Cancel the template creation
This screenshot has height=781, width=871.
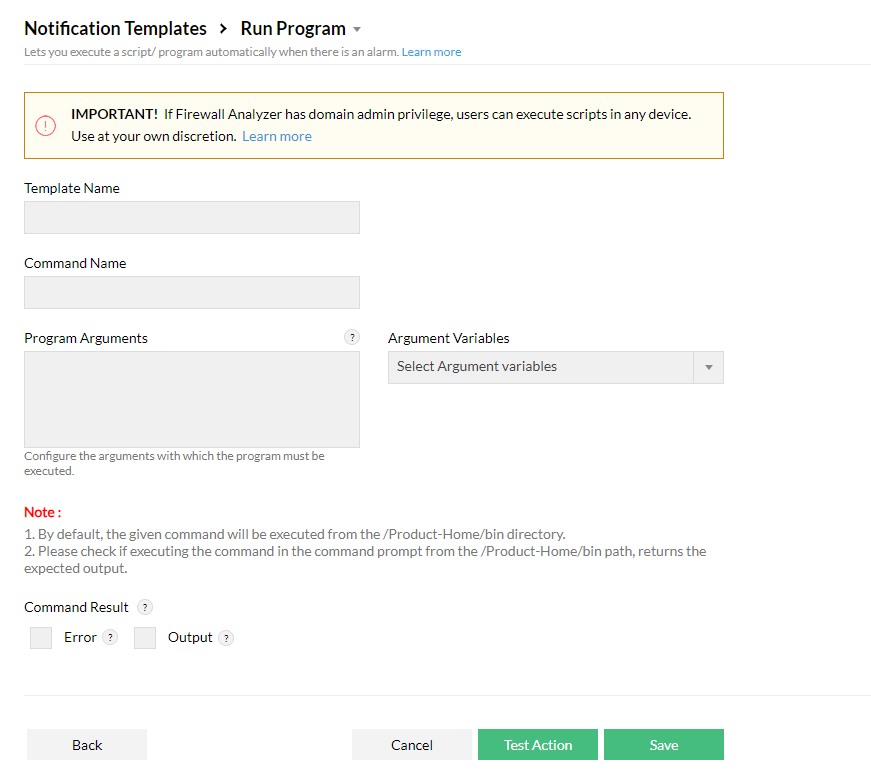[x=411, y=744]
